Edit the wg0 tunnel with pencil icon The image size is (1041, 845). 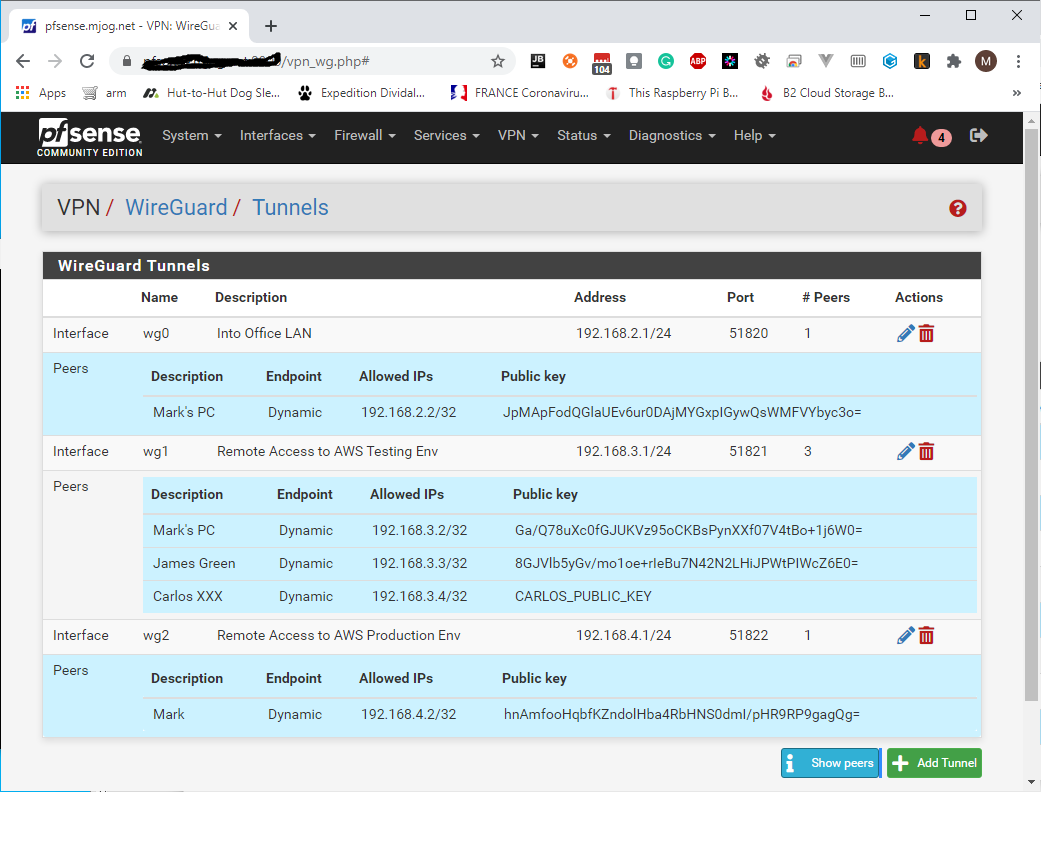[905, 333]
